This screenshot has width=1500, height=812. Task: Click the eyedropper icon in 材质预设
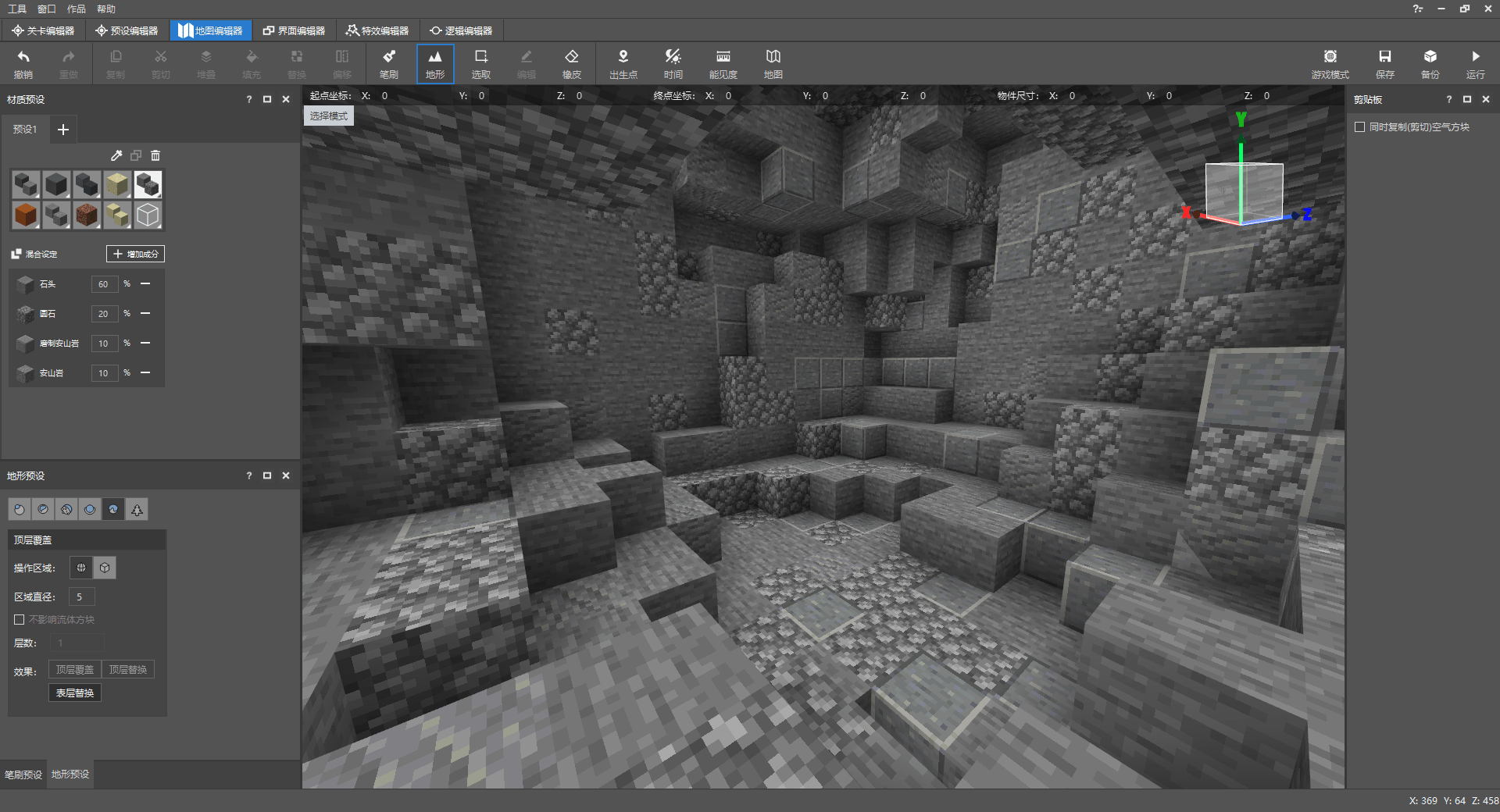pyautogui.click(x=116, y=155)
